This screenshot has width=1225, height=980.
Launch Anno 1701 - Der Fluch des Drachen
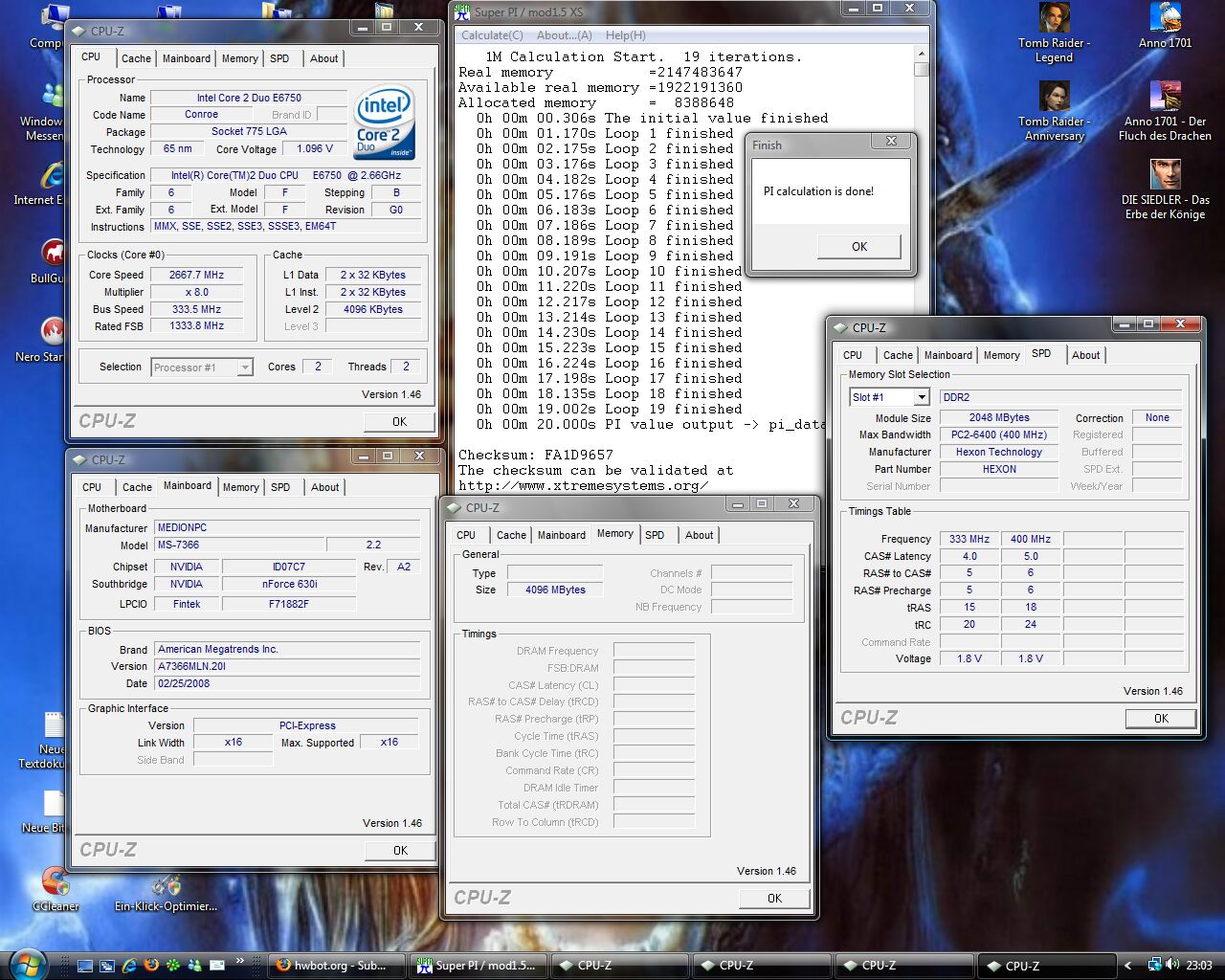coord(1165,112)
